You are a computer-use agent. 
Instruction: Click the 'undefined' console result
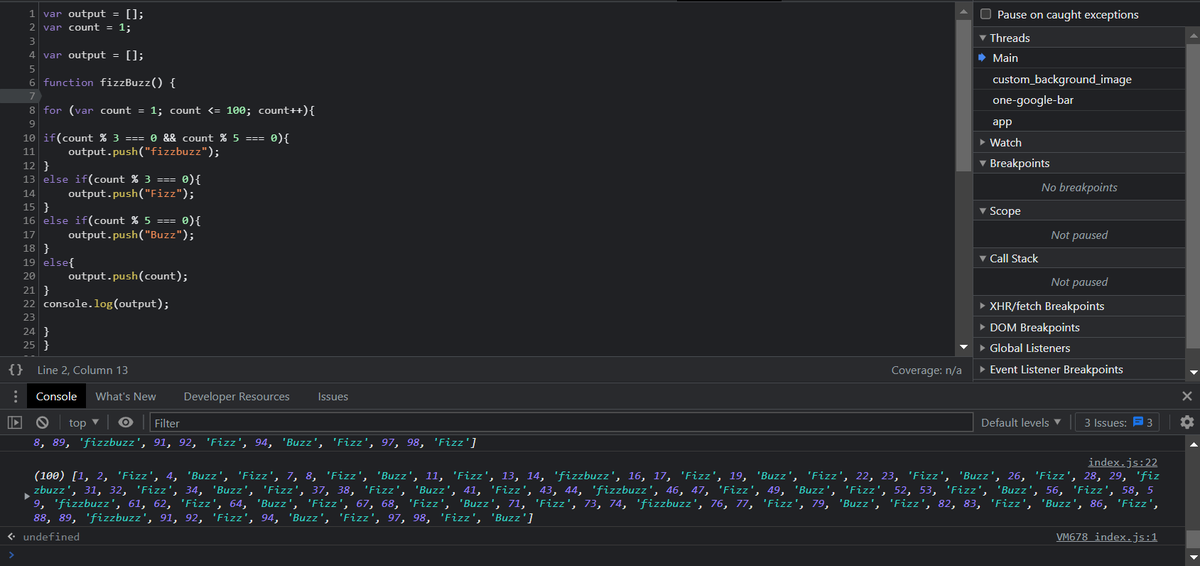click(51, 537)
